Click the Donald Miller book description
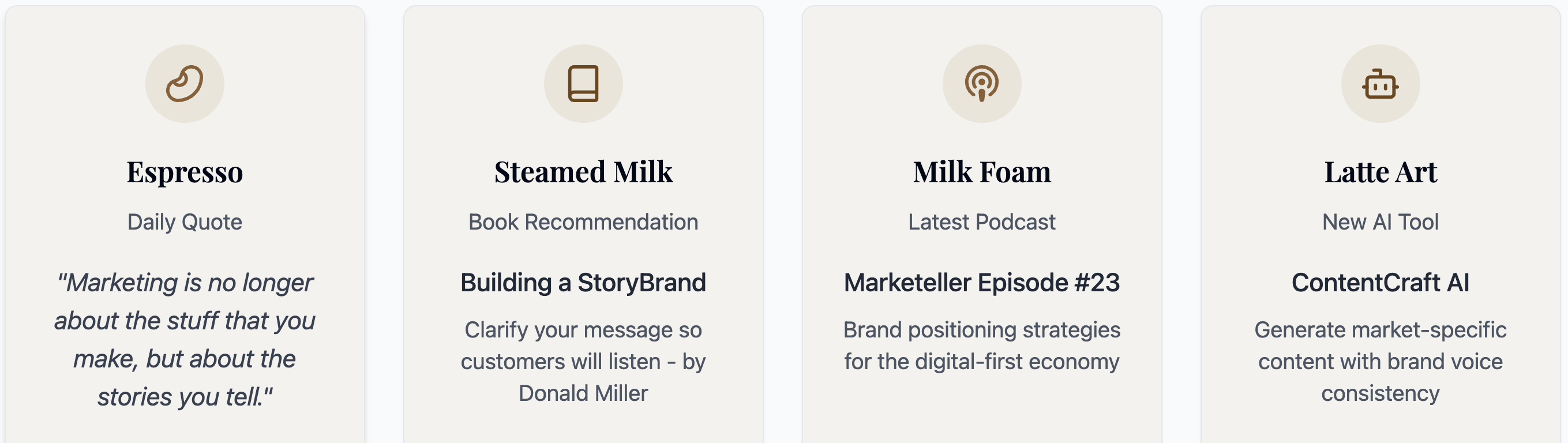Viewport: 1568px width, 443px height. coord(583,362)
